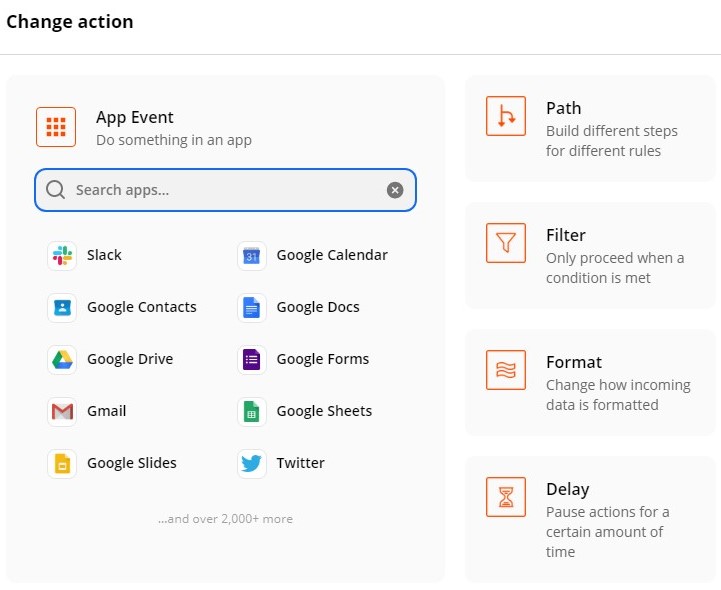Open the Delay action title
721x590 pixels.
568,489
